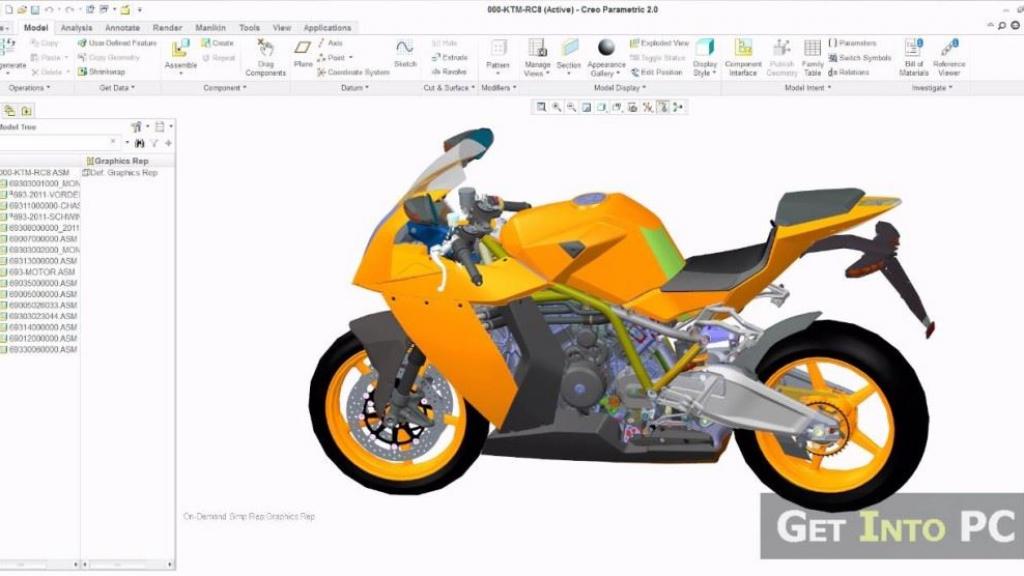Screen dimensions: 1024x576
Task: Click the Def. Graphics Rep cell
Action: (121, 172)
